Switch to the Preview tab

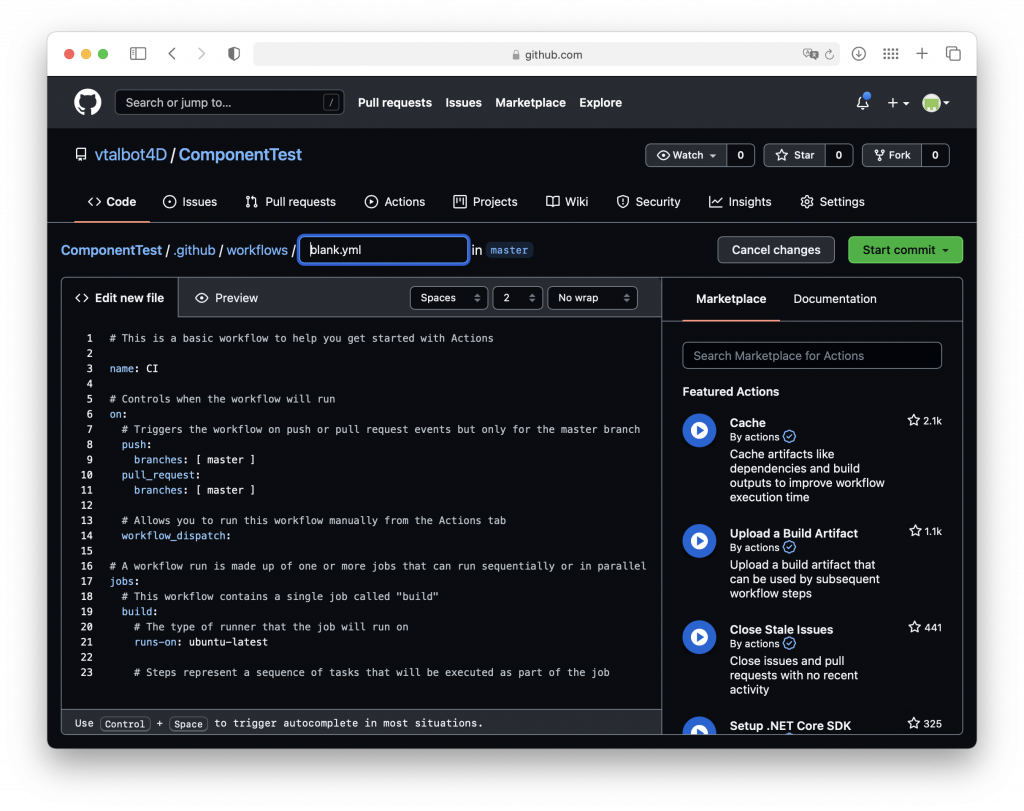pyautogui.click(x=227, y=298)
